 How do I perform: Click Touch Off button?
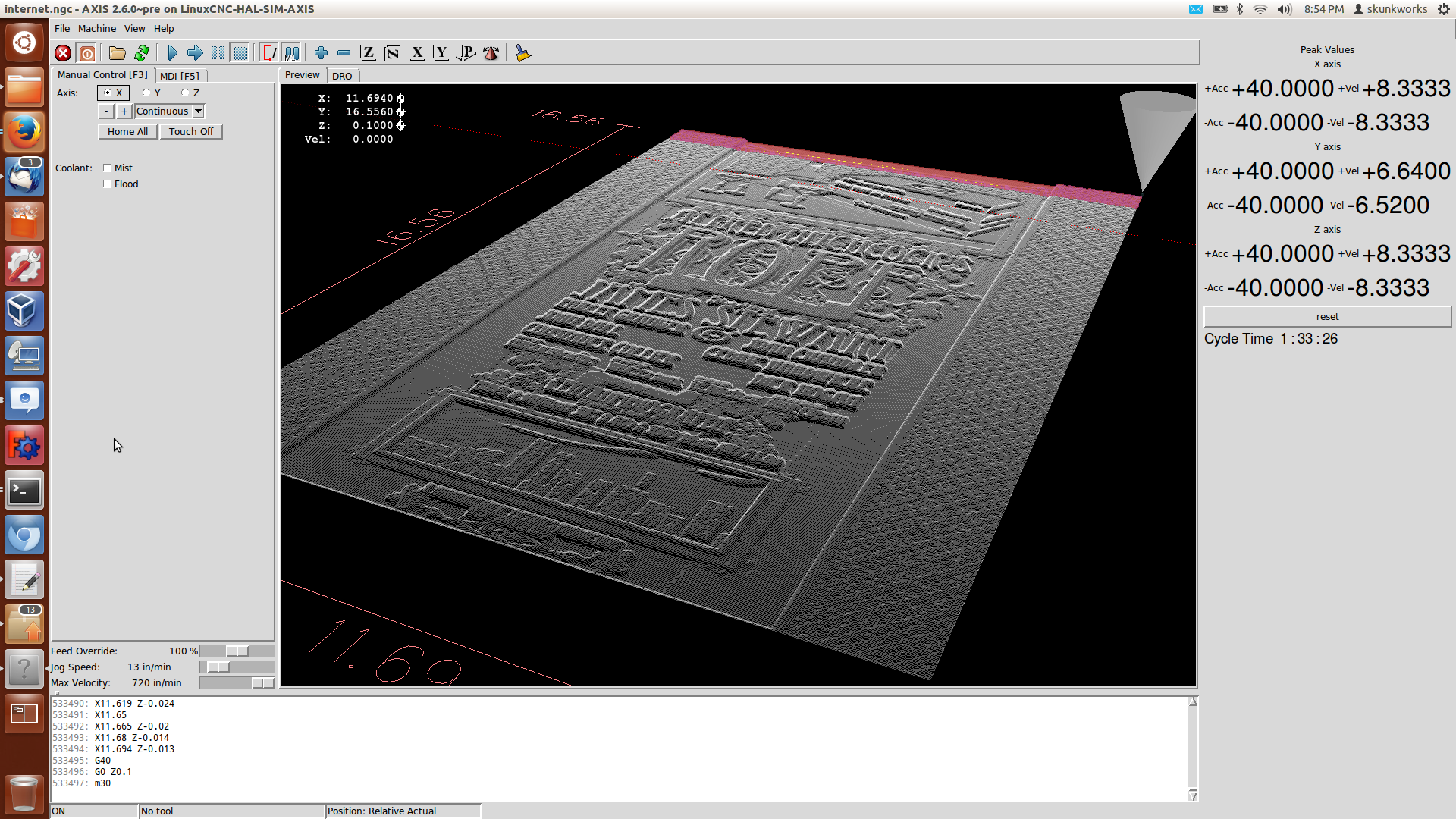tap(191, 131)
